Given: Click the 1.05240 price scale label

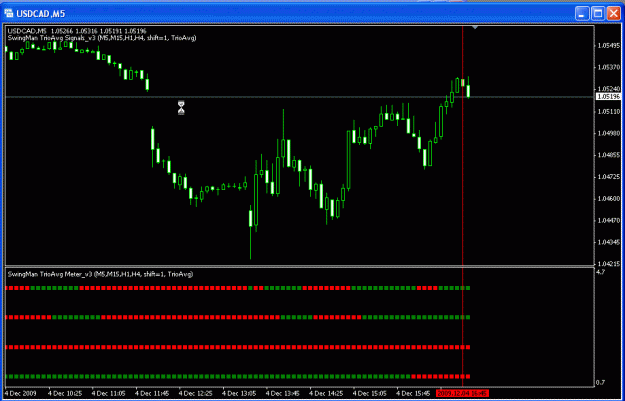Looking at the screenshot, I should coord(608,89).
